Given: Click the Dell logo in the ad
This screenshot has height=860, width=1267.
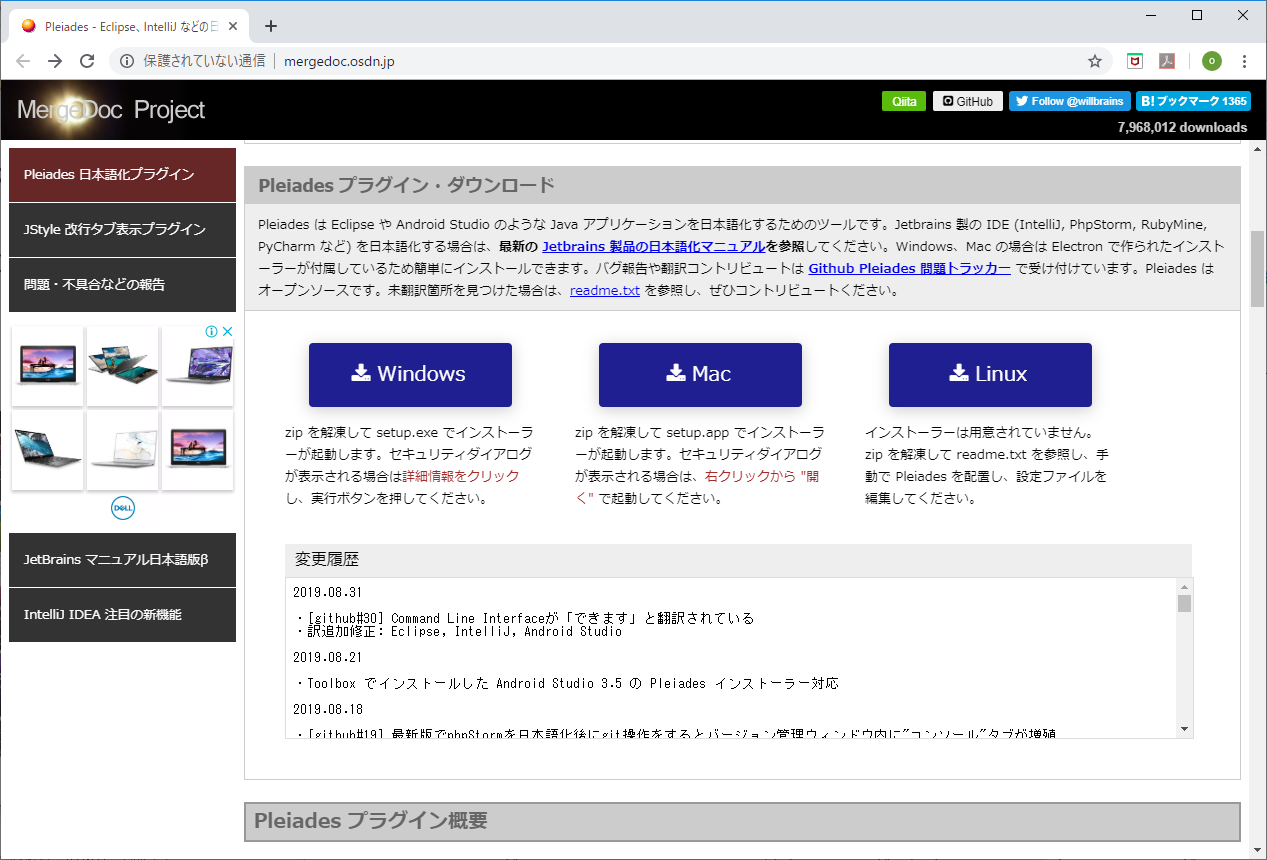Looking at the screenshot, I should [123, 508].
